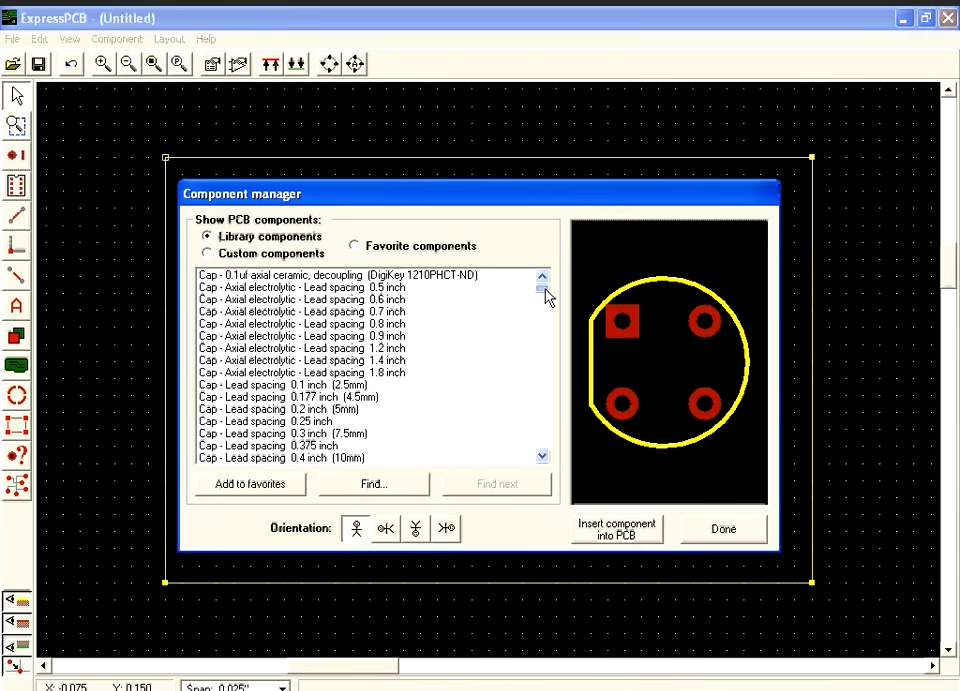960x691 pixels.
Task: Click the Find button
Action: click(373, 484)
